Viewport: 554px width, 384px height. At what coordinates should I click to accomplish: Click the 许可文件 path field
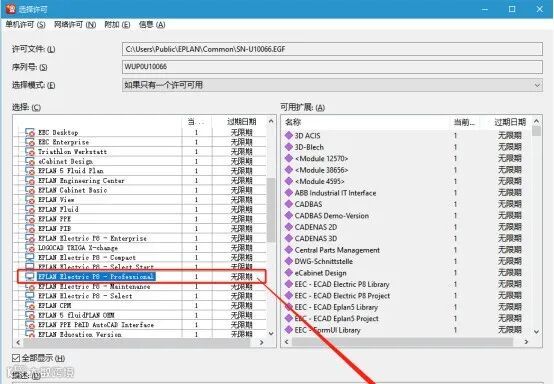(332, 49)
